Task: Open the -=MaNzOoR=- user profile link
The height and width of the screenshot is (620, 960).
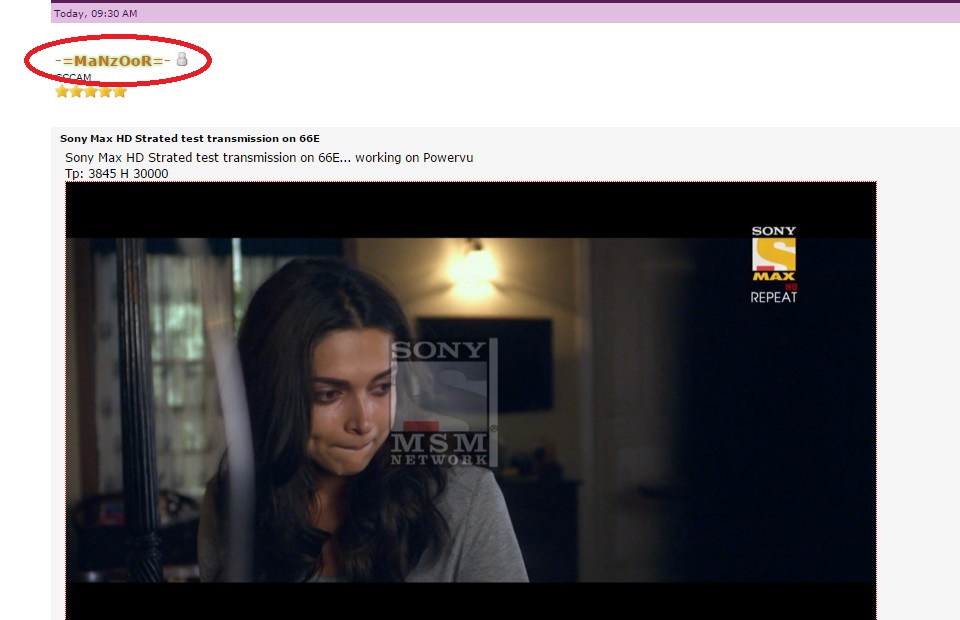Action: pos(113,61)
